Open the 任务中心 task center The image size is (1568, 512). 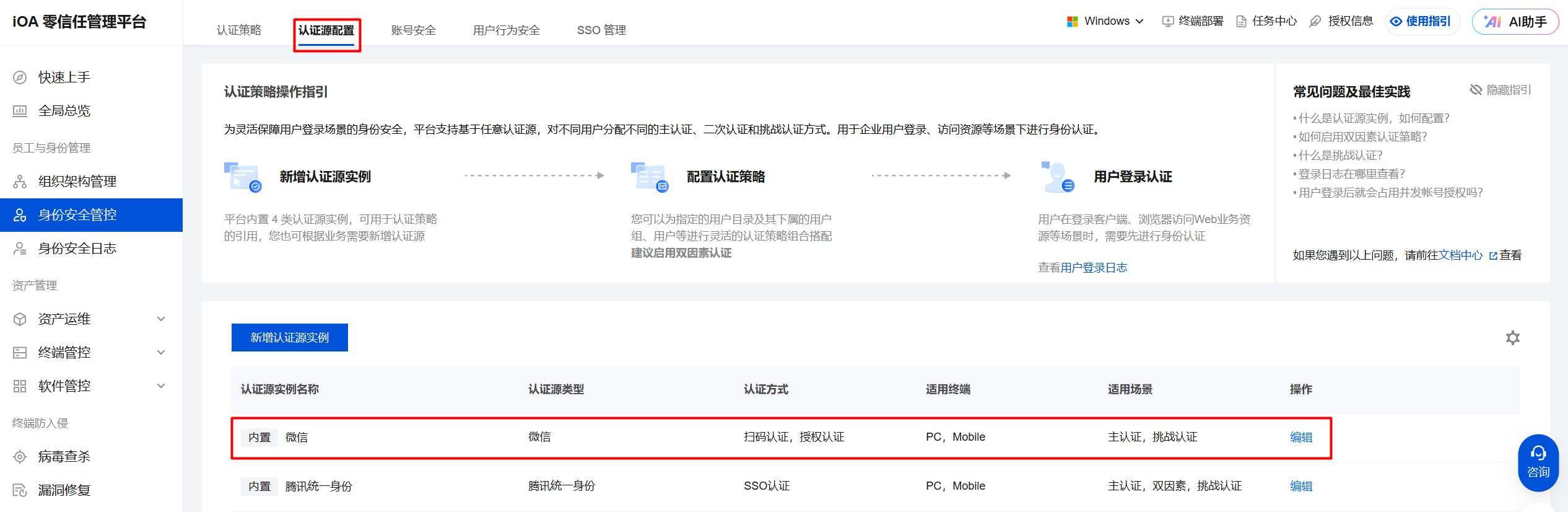point(1266,21)
